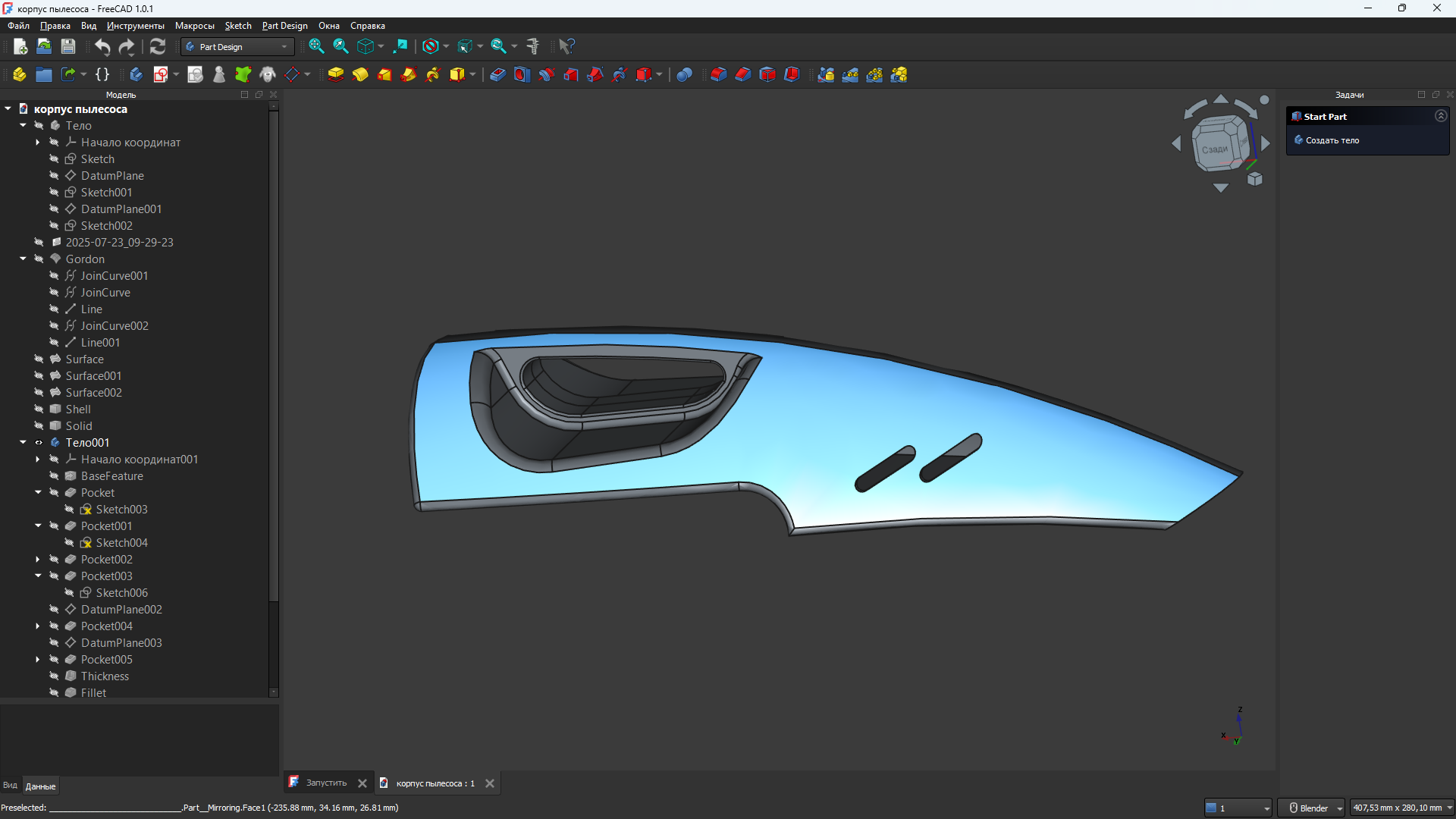Click the Создать тело link

(1332, 140)
